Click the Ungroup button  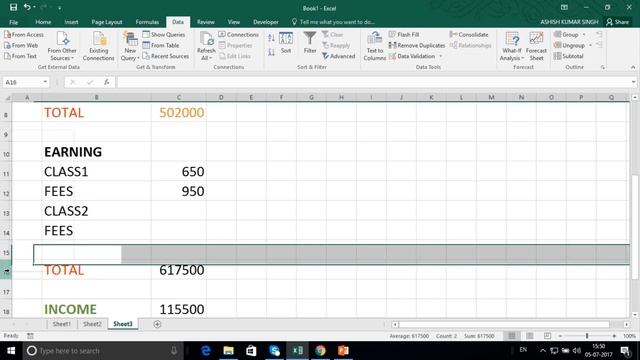(x=569, y=45)
